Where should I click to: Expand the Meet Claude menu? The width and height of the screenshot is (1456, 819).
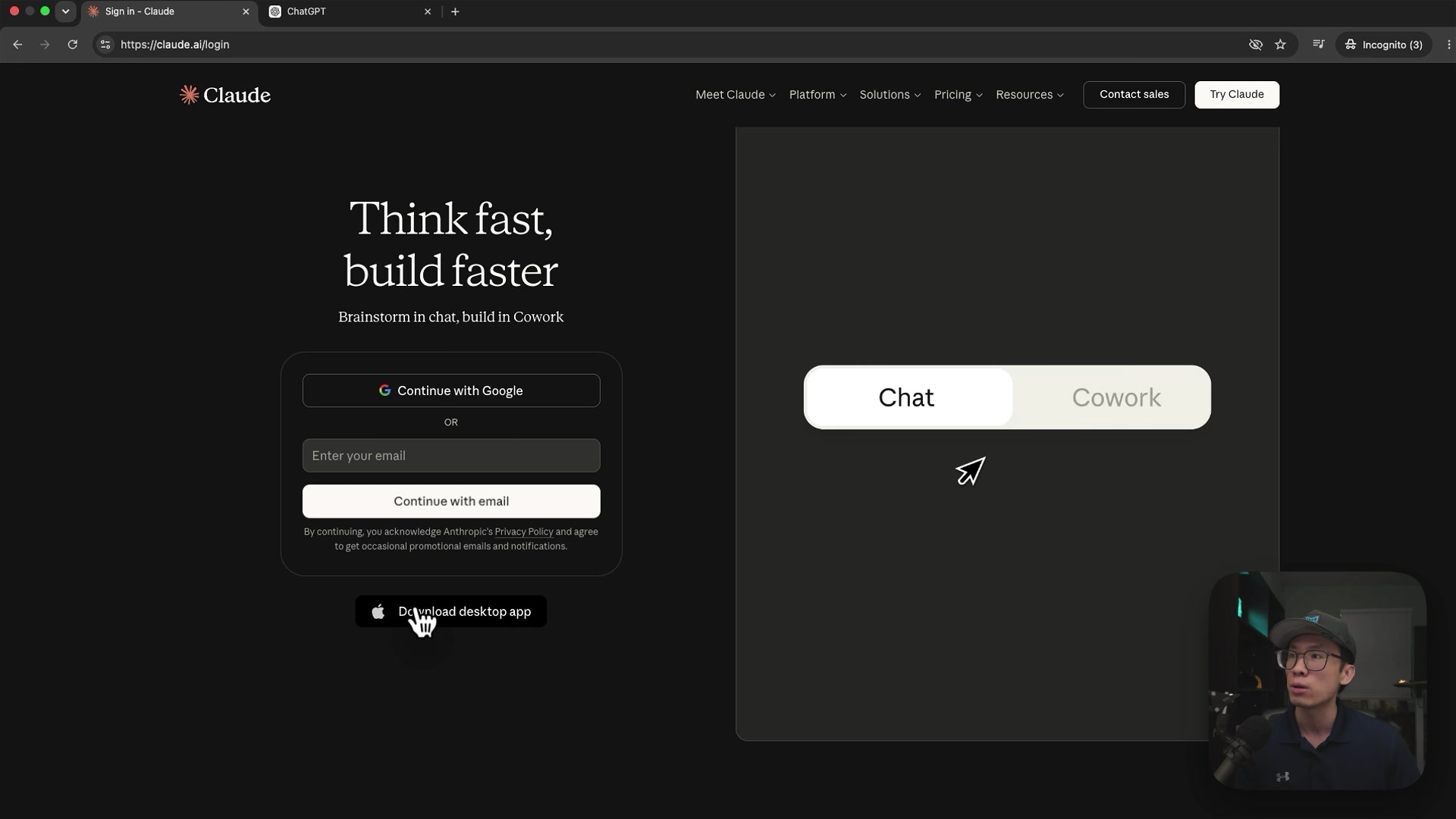click(x=736, y=95)
